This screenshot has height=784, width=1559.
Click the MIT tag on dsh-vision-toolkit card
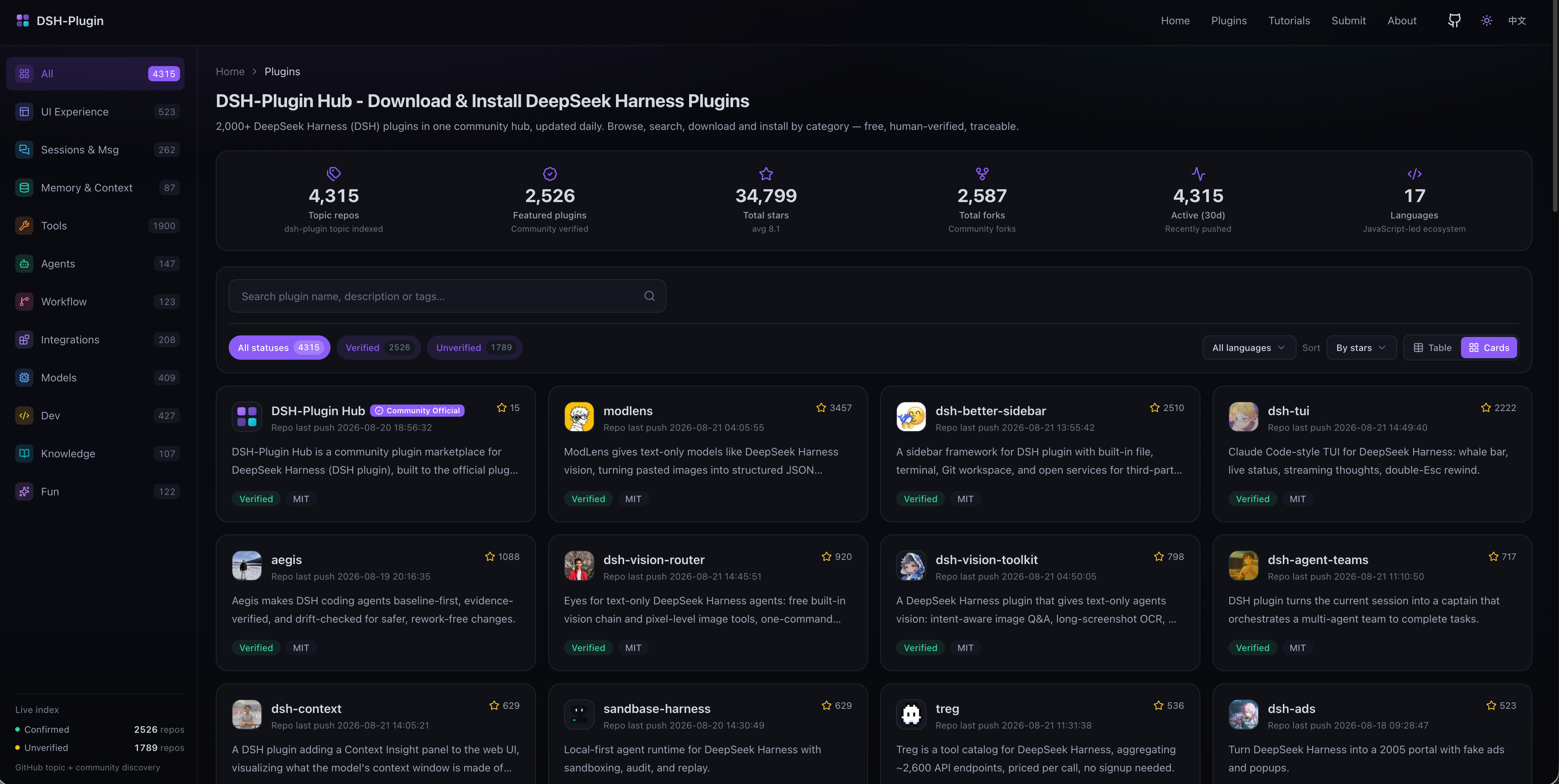tap(965, 648)
